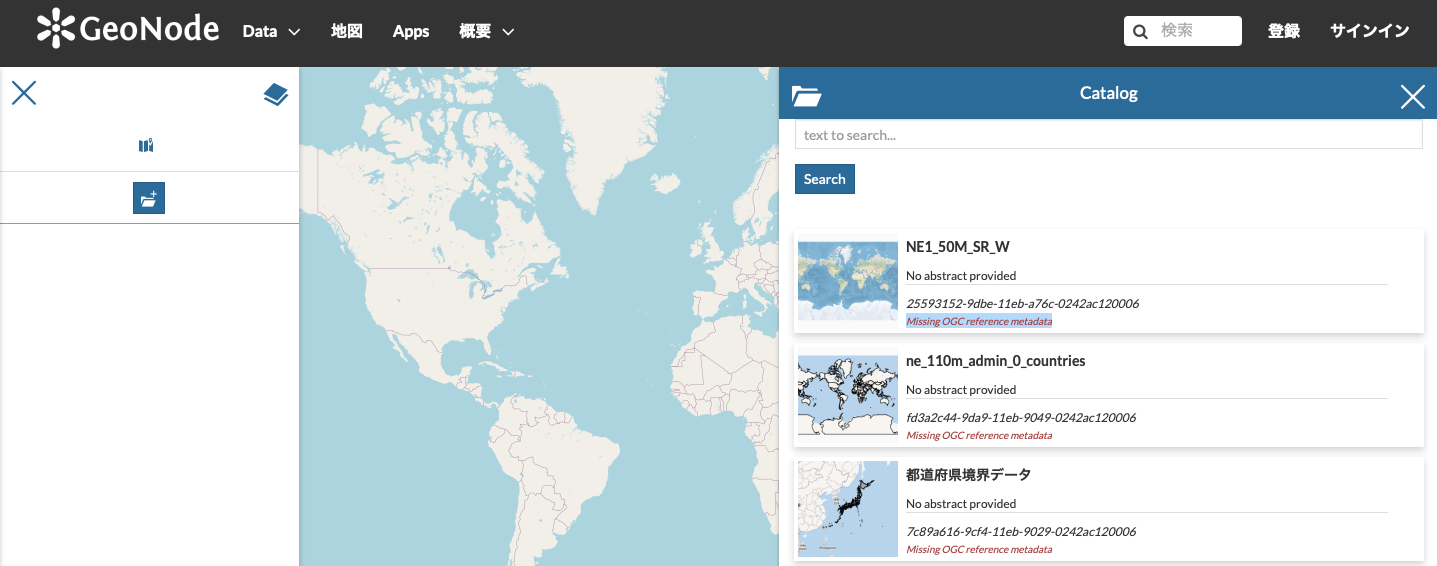The height and width of the screenshot is (566, 1437).
Task: Click ID fd3a2c44-9da9-11eb-9049-0242ac120006
Action: [x=1021, y=418]
